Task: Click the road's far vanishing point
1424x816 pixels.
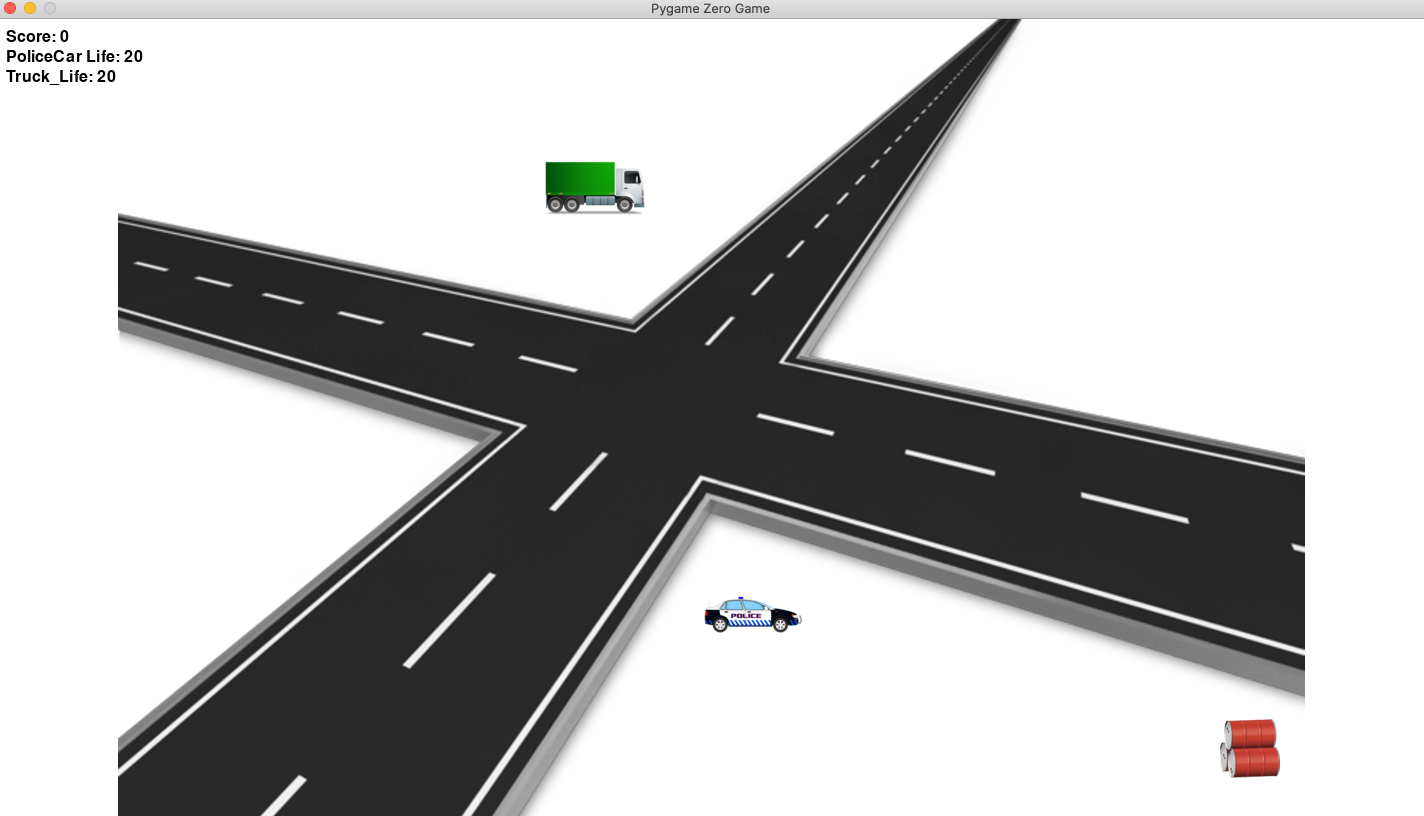Action: coord(1008,22)
